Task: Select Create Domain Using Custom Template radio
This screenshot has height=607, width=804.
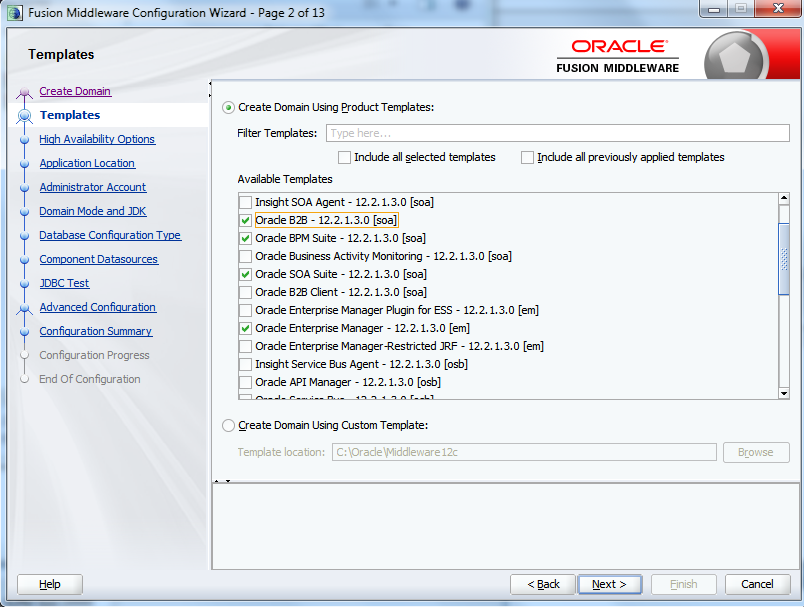Action: coord(228,426)
